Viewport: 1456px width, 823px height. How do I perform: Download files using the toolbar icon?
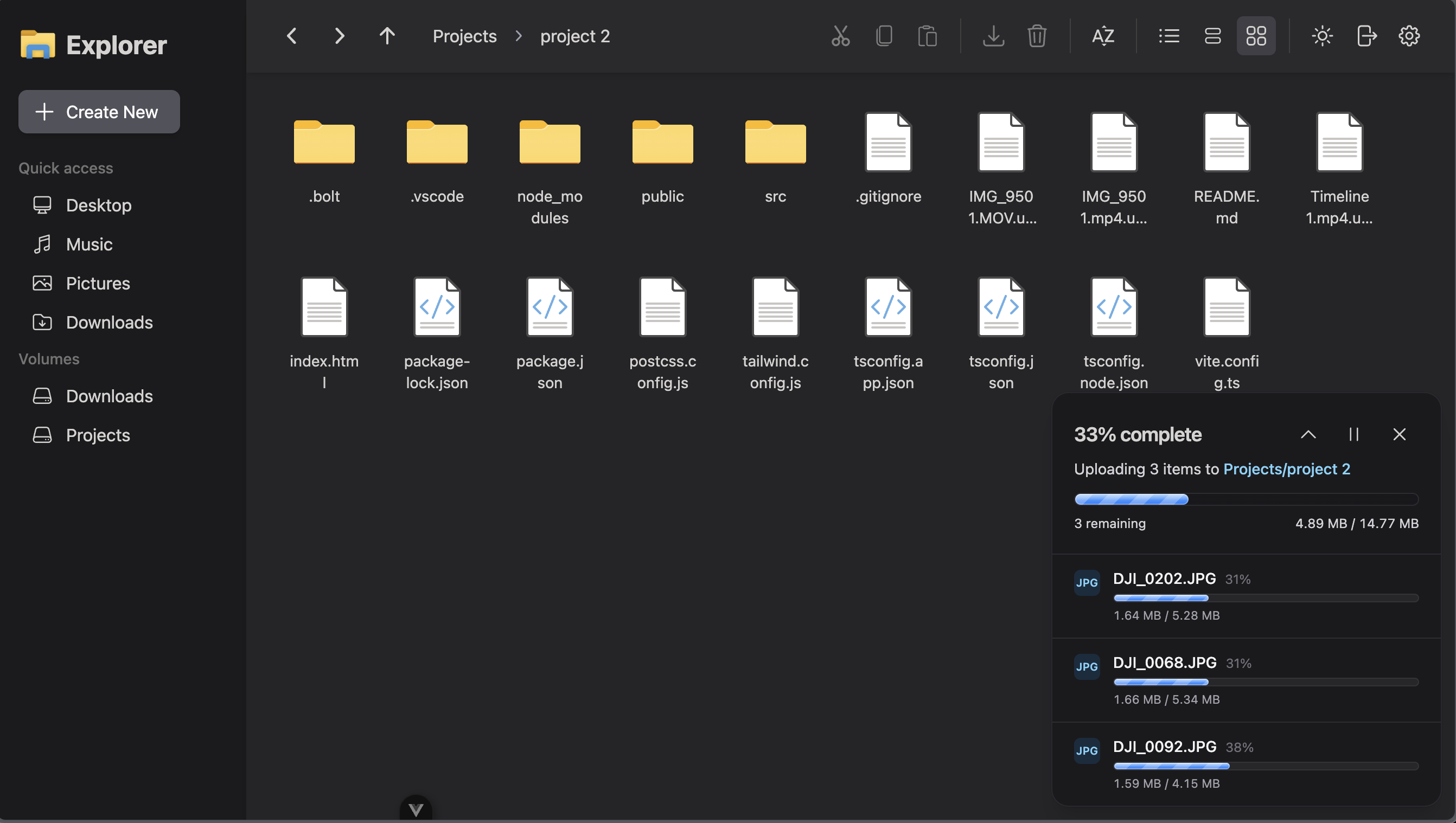tap(994, 36)
